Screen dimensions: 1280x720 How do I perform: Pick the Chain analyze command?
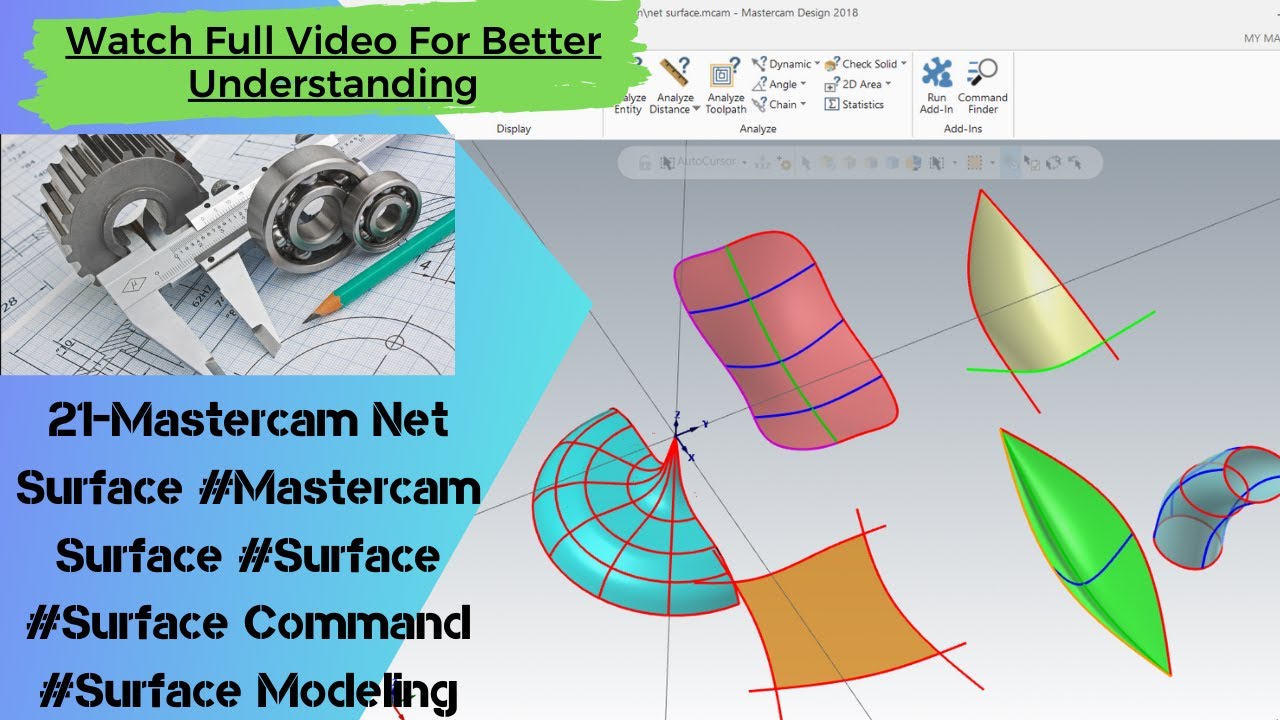pyautogui.click(x=775, y=104)
